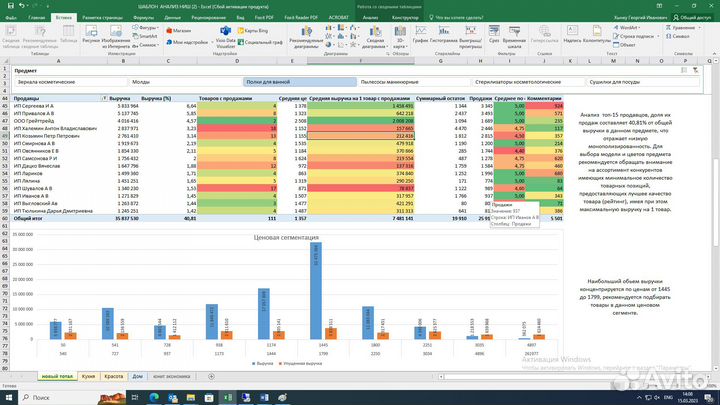Open the Красота worksheet tab
Image resolution: width=720 pixels, height=405 pixels.
click(113, 375)
